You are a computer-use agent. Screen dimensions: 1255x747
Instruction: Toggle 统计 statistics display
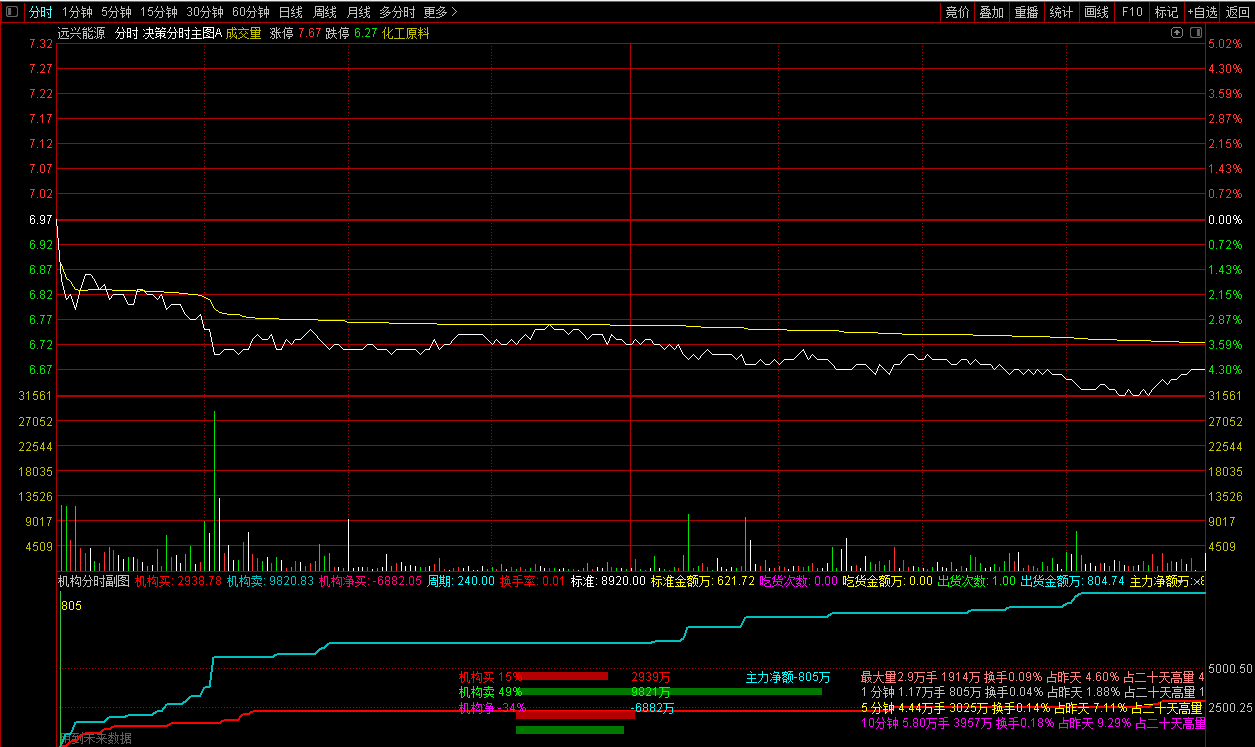tap(1061, 12)
